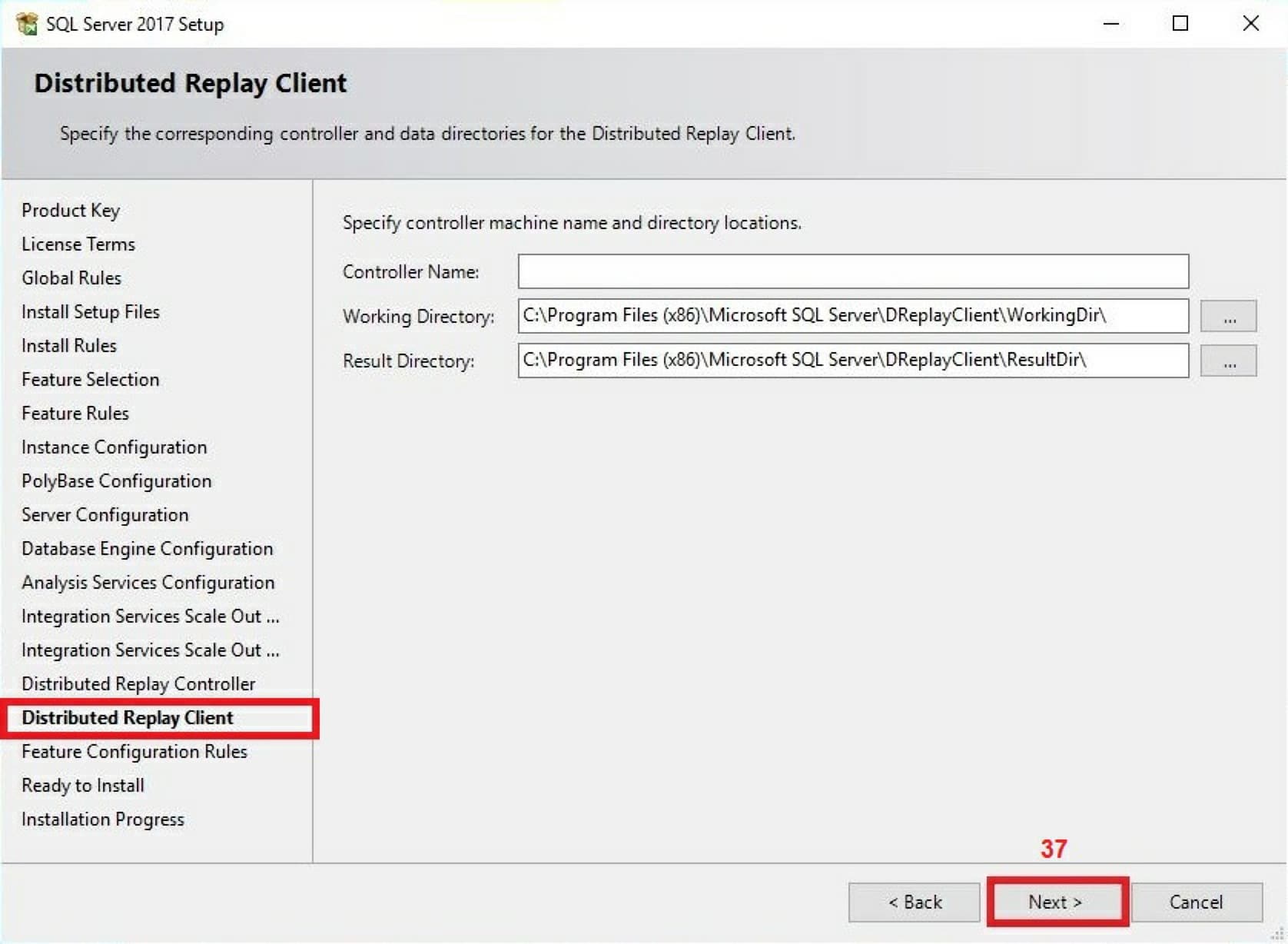Select Server Configuration step
Image resolution: width=1288 pixels, height=944 pixels.
click(105, 515)
